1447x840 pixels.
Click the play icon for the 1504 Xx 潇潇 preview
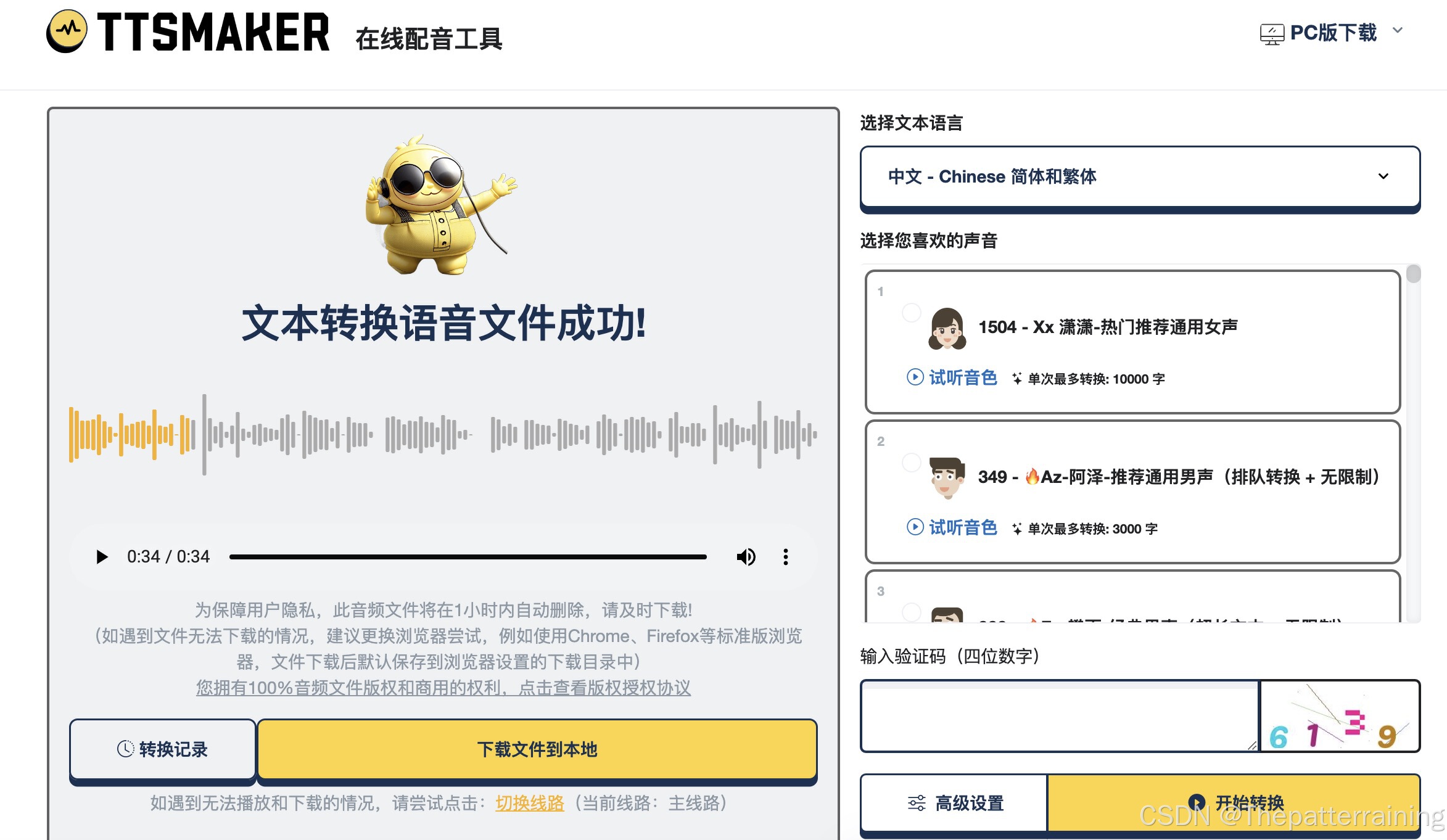tap(915, 377)
